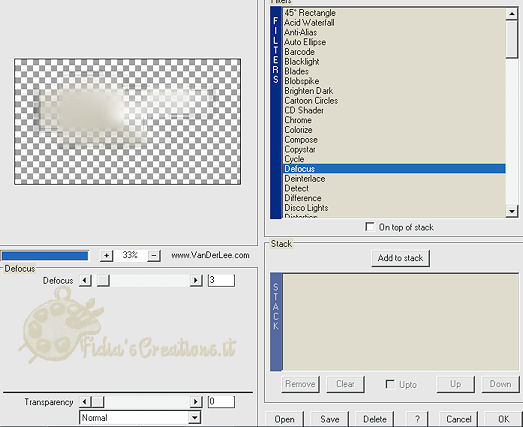Screen dimensions: 523x427
Task: Click the Transparency slider thumb
Action: coord(97,402)
